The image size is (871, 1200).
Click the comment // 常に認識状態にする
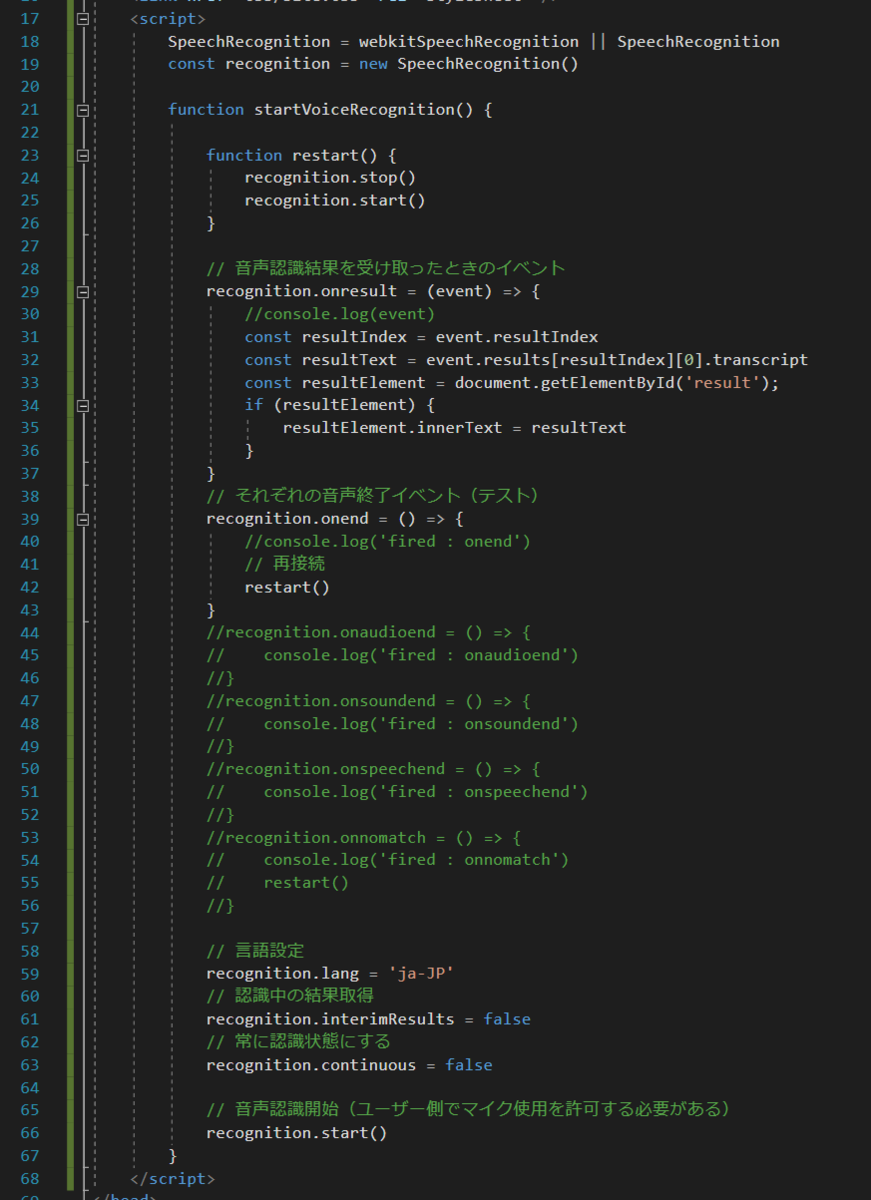(298, 1041)
